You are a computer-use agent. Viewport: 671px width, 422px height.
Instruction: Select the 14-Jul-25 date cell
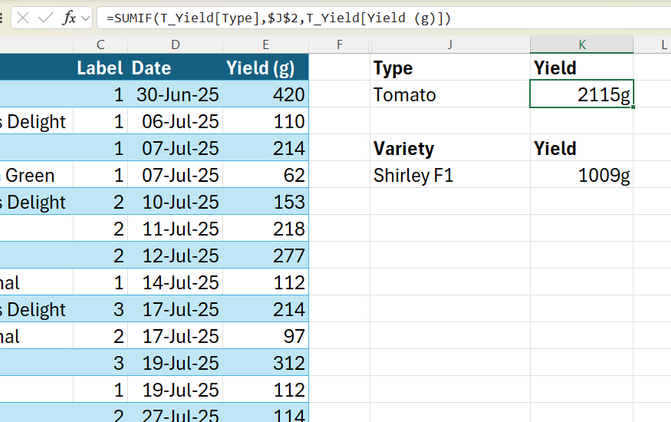175,282
